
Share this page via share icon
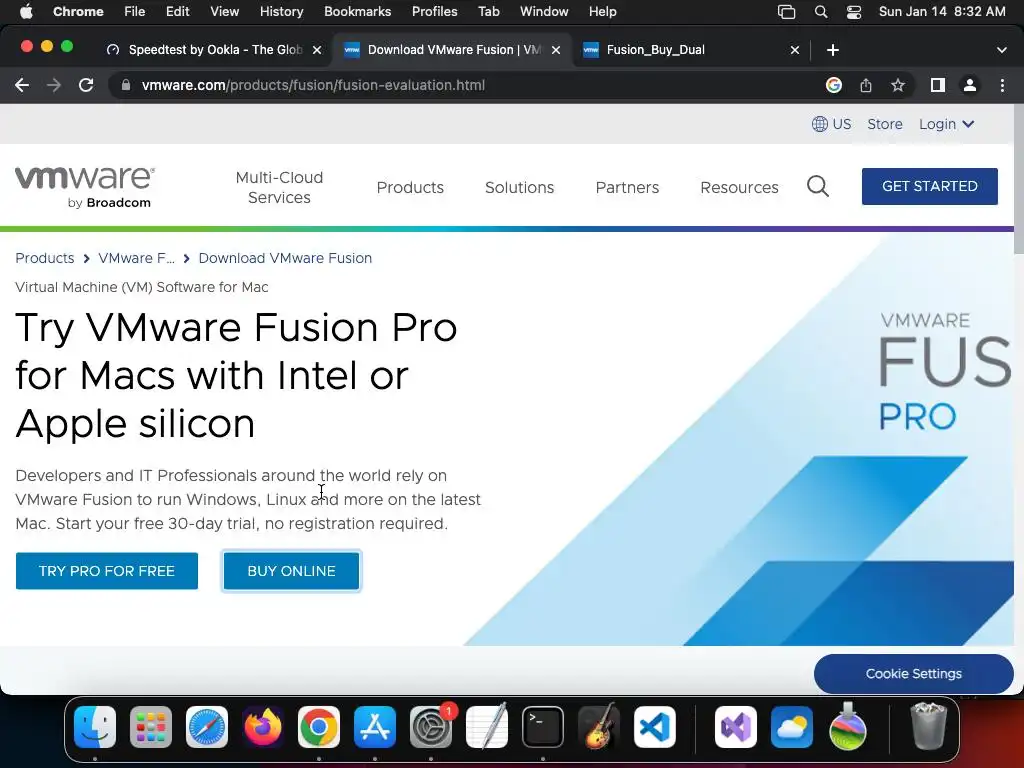865,85
